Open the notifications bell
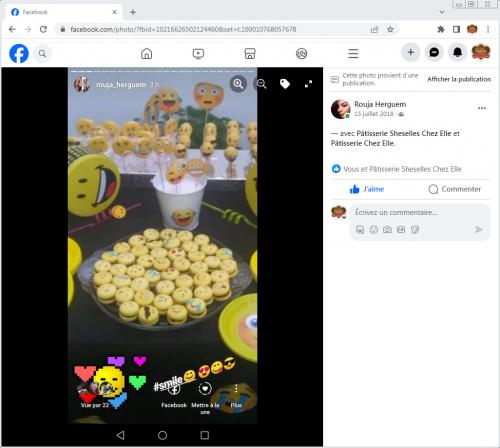Image resolution: width=500 pixels, height=448 pixels. 457,52
